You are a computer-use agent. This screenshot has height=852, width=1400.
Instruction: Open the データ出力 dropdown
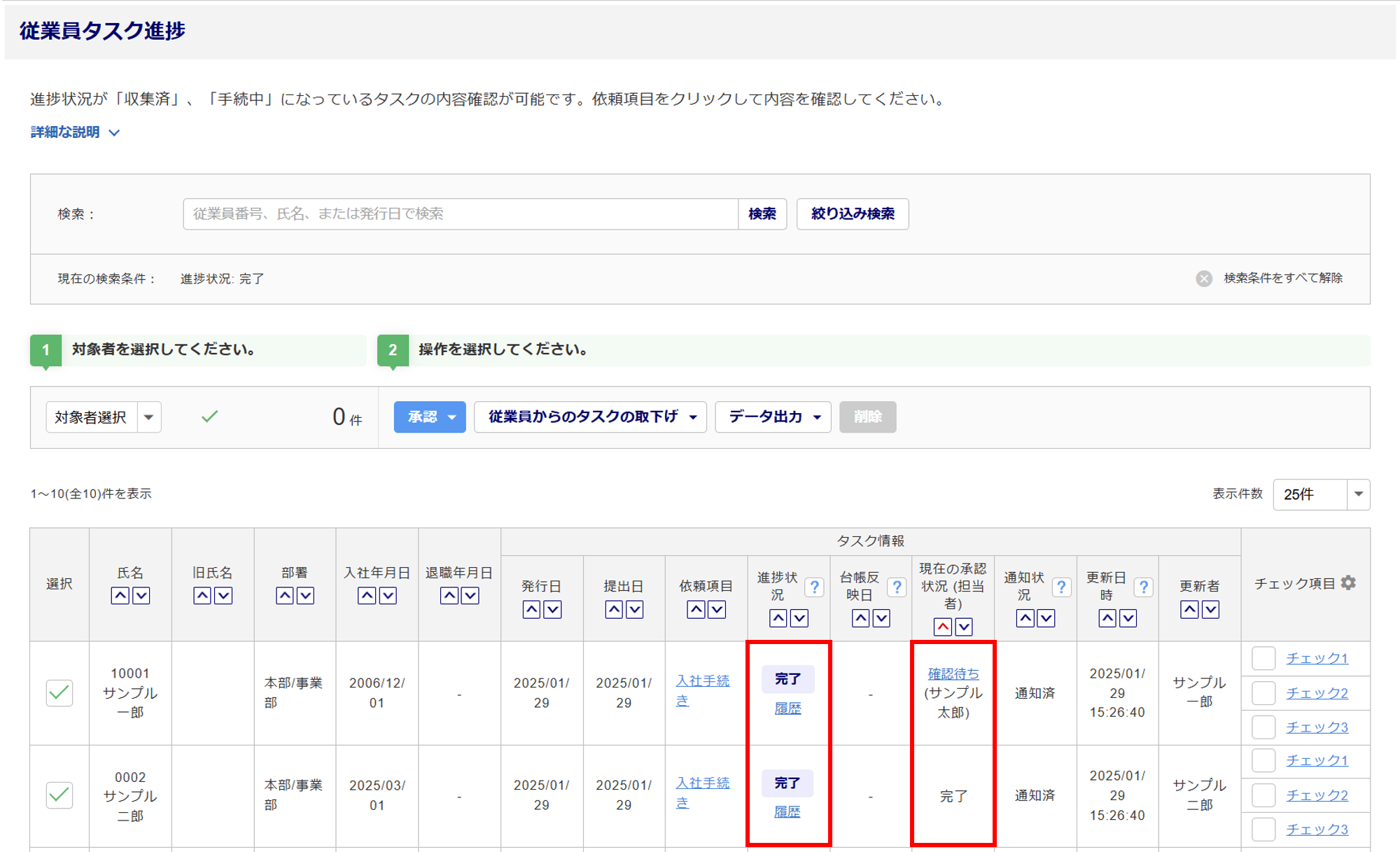click(773, 417)
